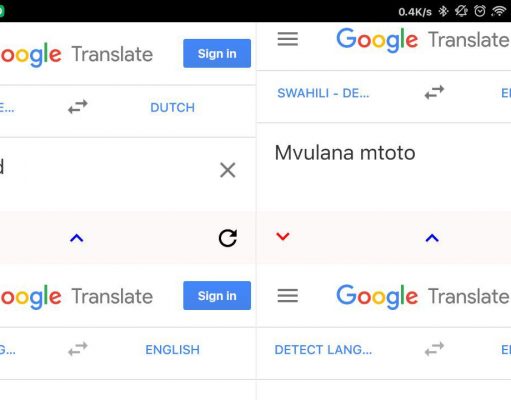Clear input text with the X icon
Image resolution: width=511 pixels, height=400 pixels.
tap(228, 170)
